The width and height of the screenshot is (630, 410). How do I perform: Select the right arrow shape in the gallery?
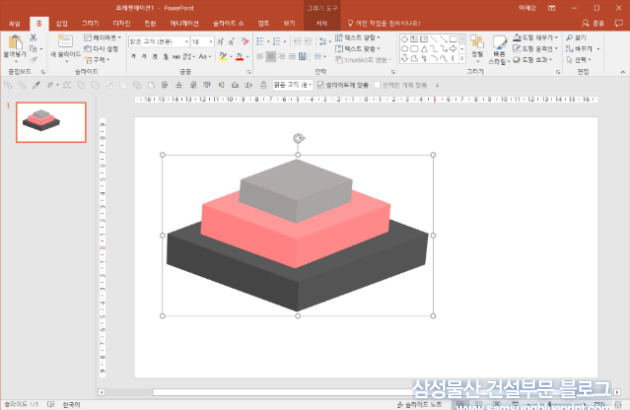[453, 49]
